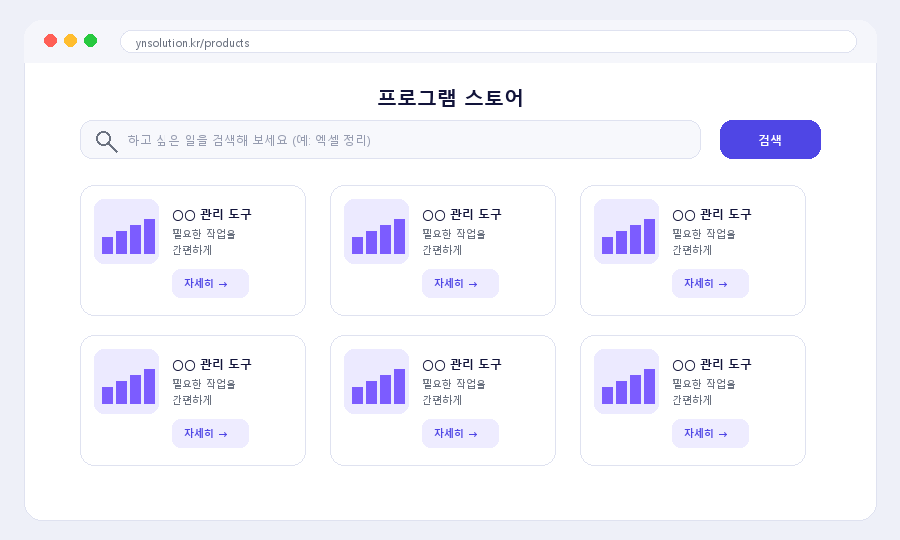Screen dimensions: 900x540
Task: Click the green maximize window dot
Action: coord(91,41)
